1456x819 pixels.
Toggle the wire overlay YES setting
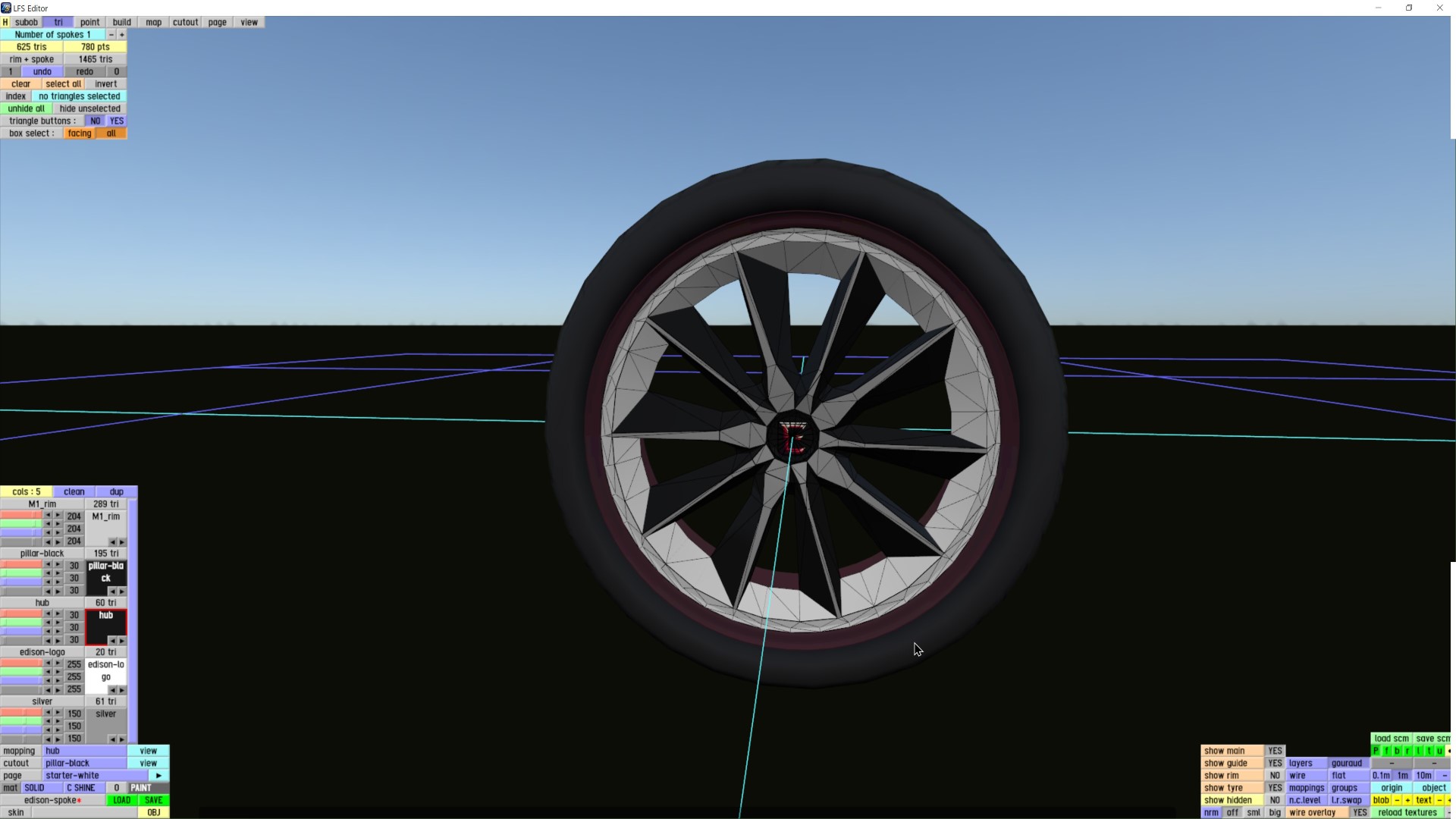click(x=1360, y=813)
